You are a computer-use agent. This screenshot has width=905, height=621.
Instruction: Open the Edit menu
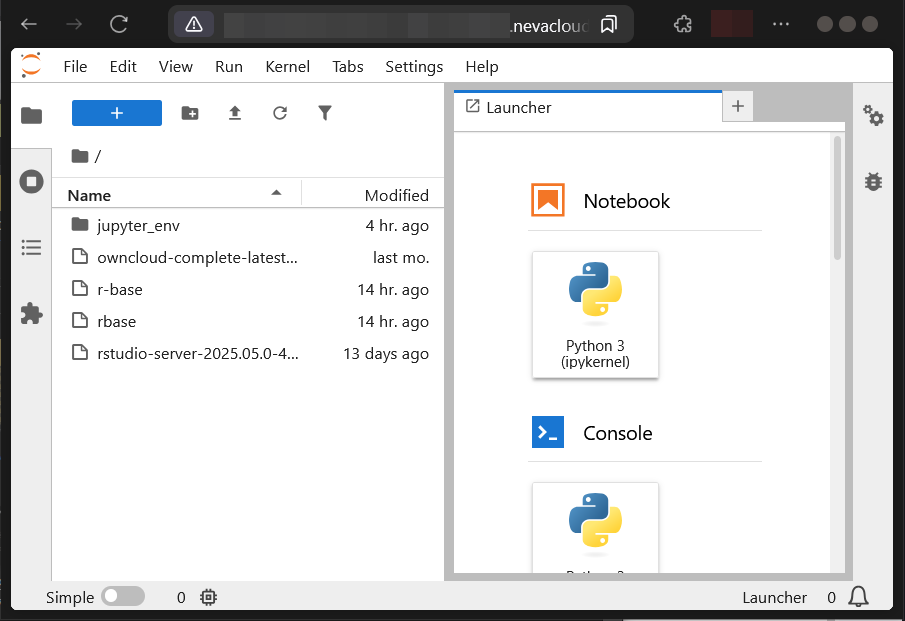123,67
